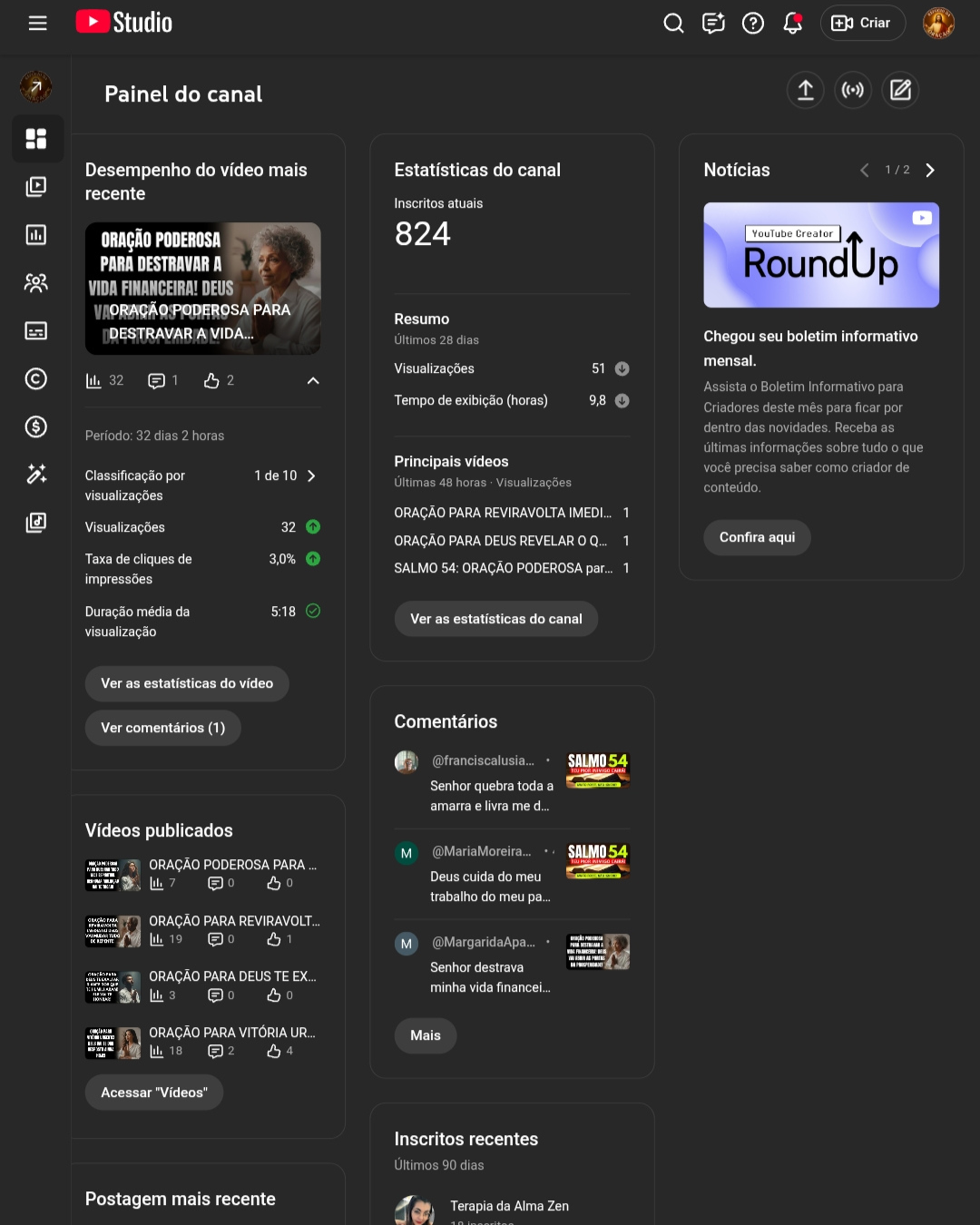Open the hamburger navigation menu
Screen dimensions: 980x1225
point(37,24)
